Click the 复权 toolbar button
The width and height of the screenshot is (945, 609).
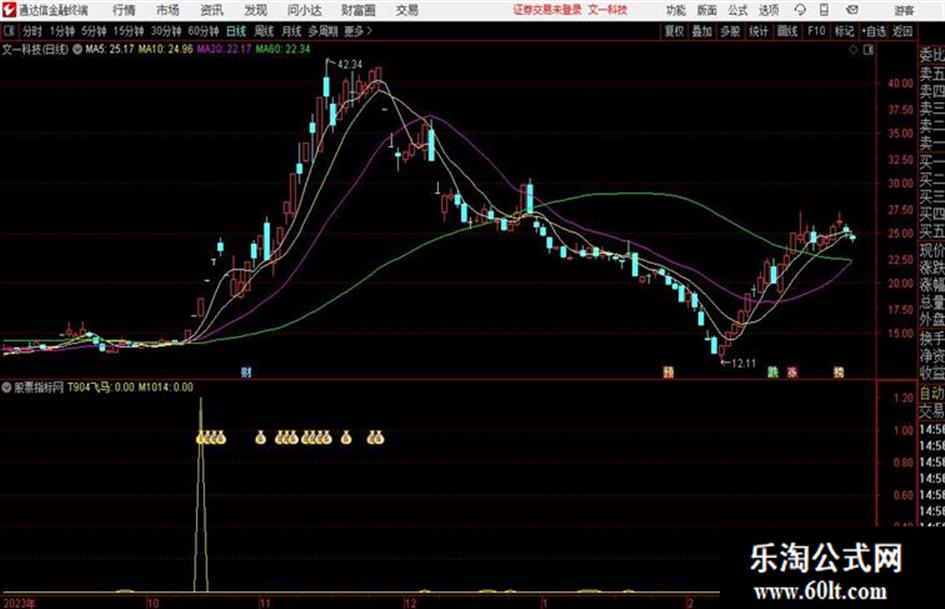tap(674, 31)
